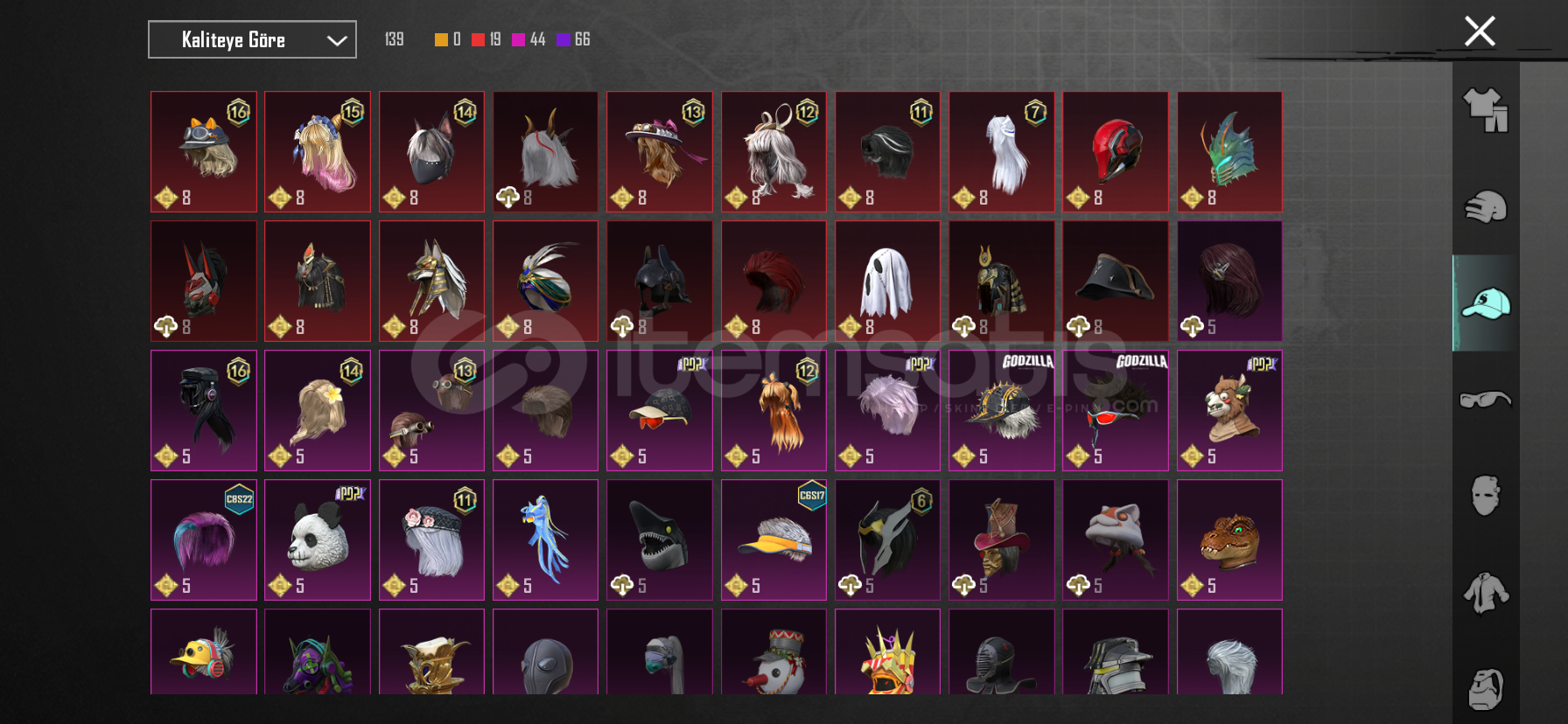
Task: Open the face mask category icon
Action: pyautogui.click(x=1486, y=496)
